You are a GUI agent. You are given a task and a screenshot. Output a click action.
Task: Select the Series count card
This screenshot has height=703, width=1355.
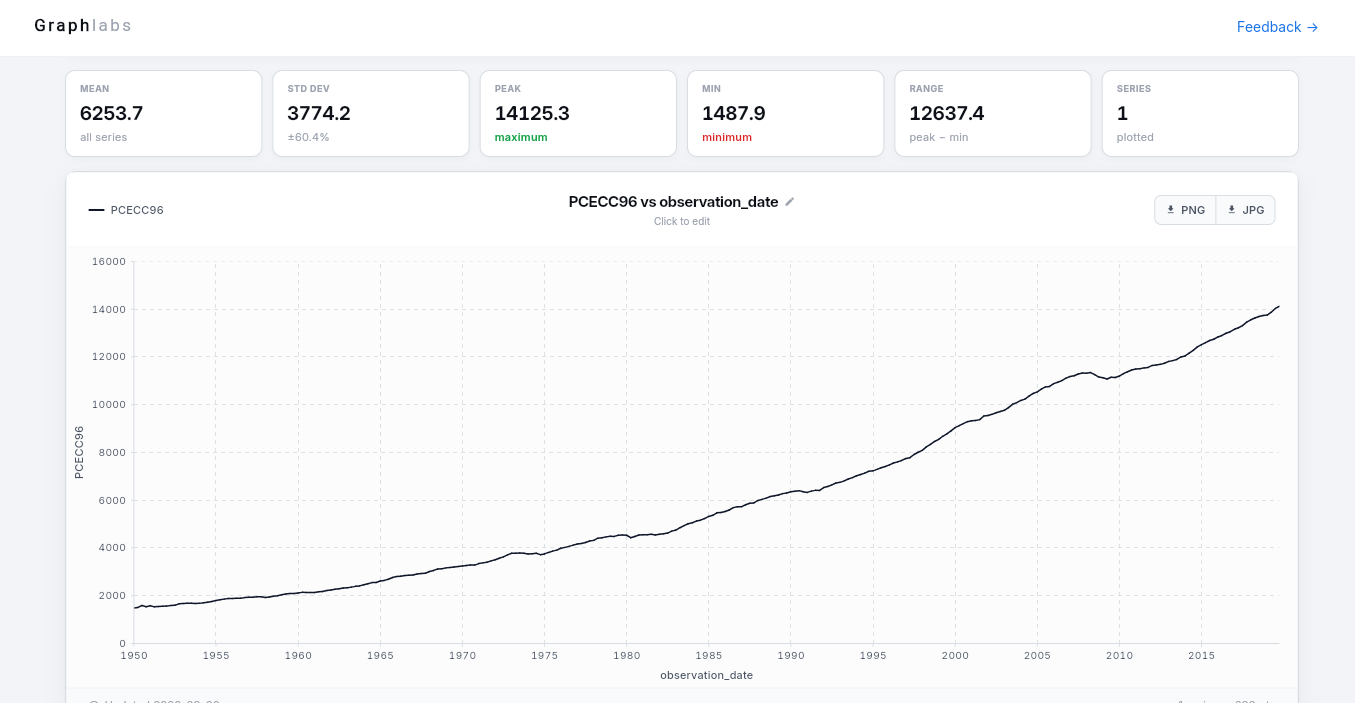(1199, 113)
